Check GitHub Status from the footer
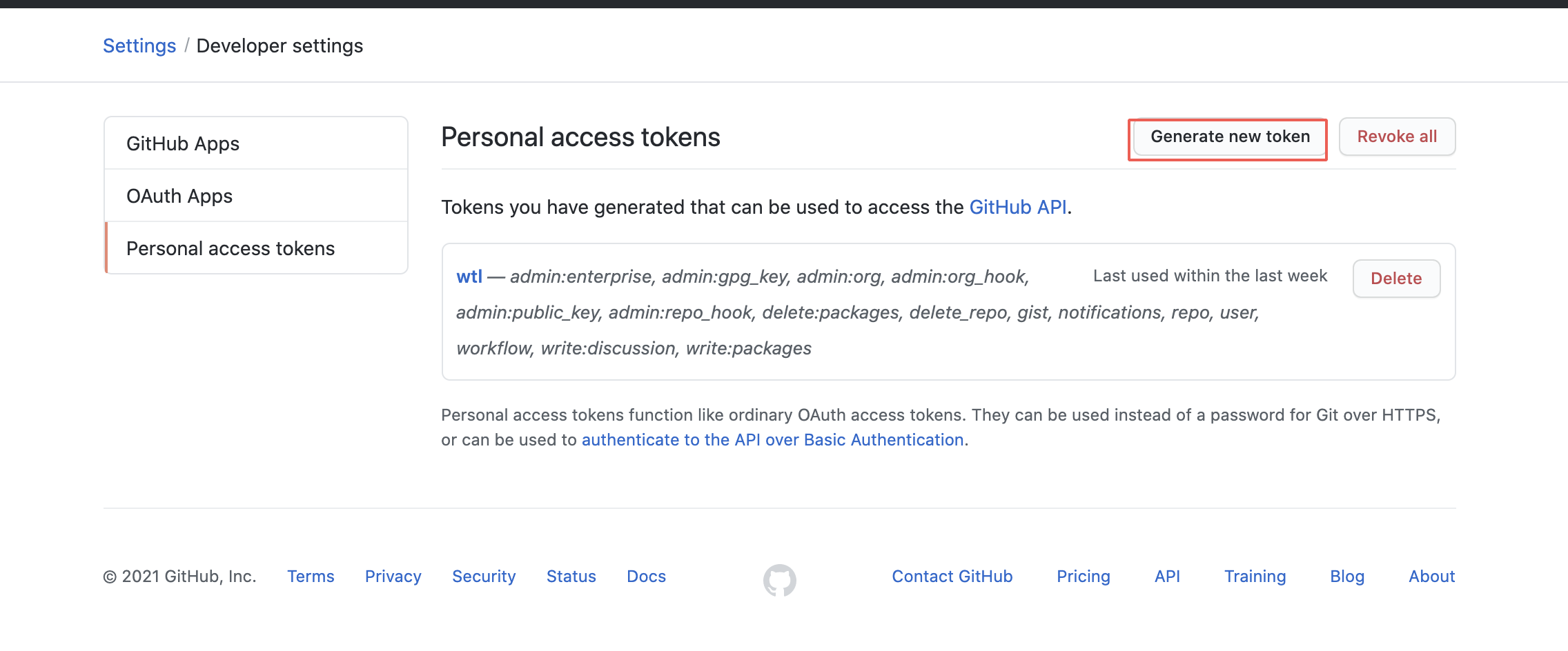The width and height of the screenshot is (1568, 651). click(x=571, y=577)
